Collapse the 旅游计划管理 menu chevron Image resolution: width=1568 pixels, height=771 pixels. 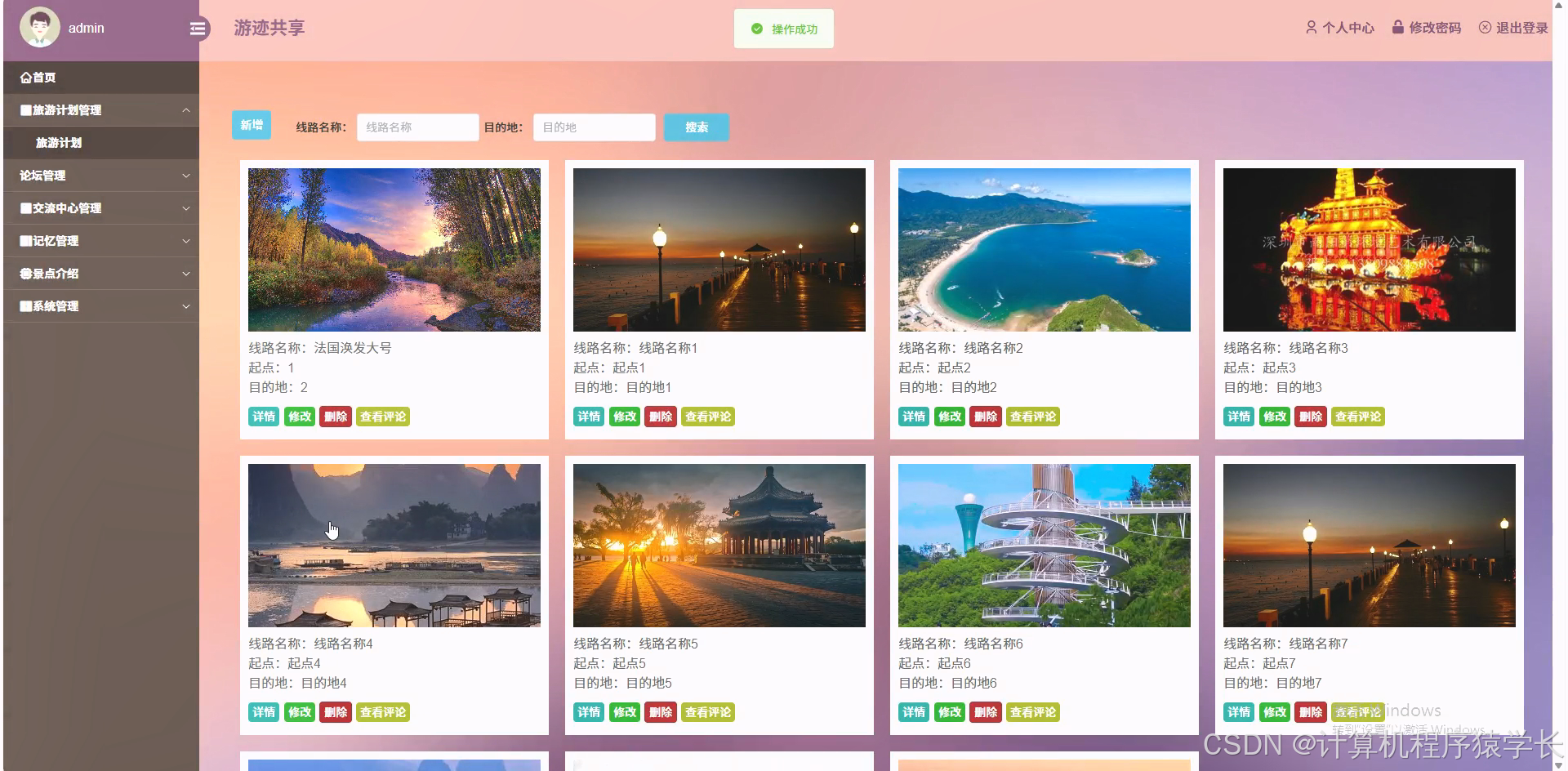(186, 110)
